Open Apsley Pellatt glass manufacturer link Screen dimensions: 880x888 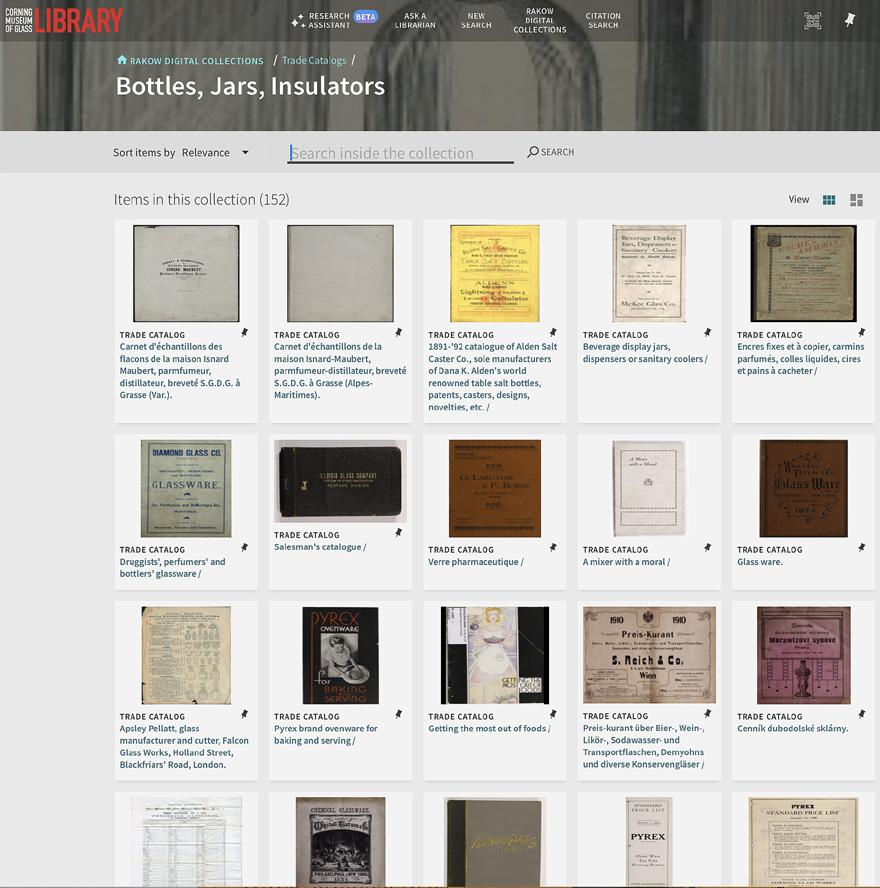pos(184,746)
